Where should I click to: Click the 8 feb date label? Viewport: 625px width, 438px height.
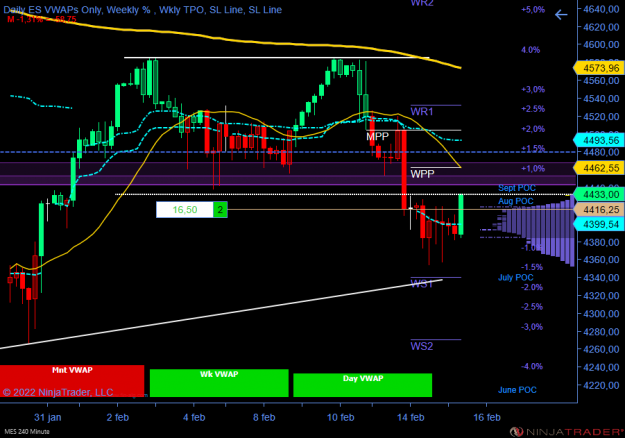[x=264, y=417]
